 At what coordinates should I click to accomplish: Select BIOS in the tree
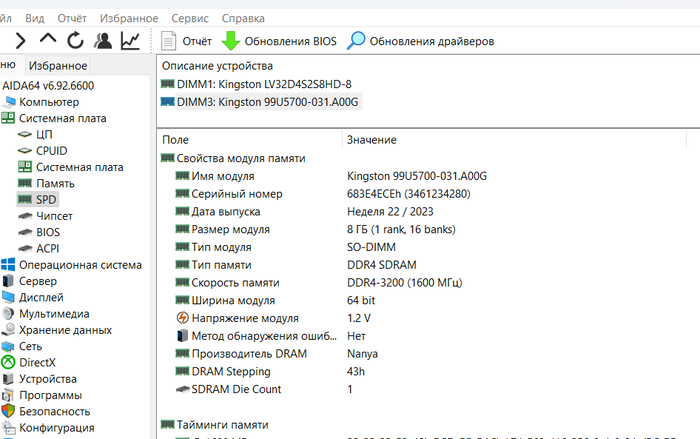[48, 232]
